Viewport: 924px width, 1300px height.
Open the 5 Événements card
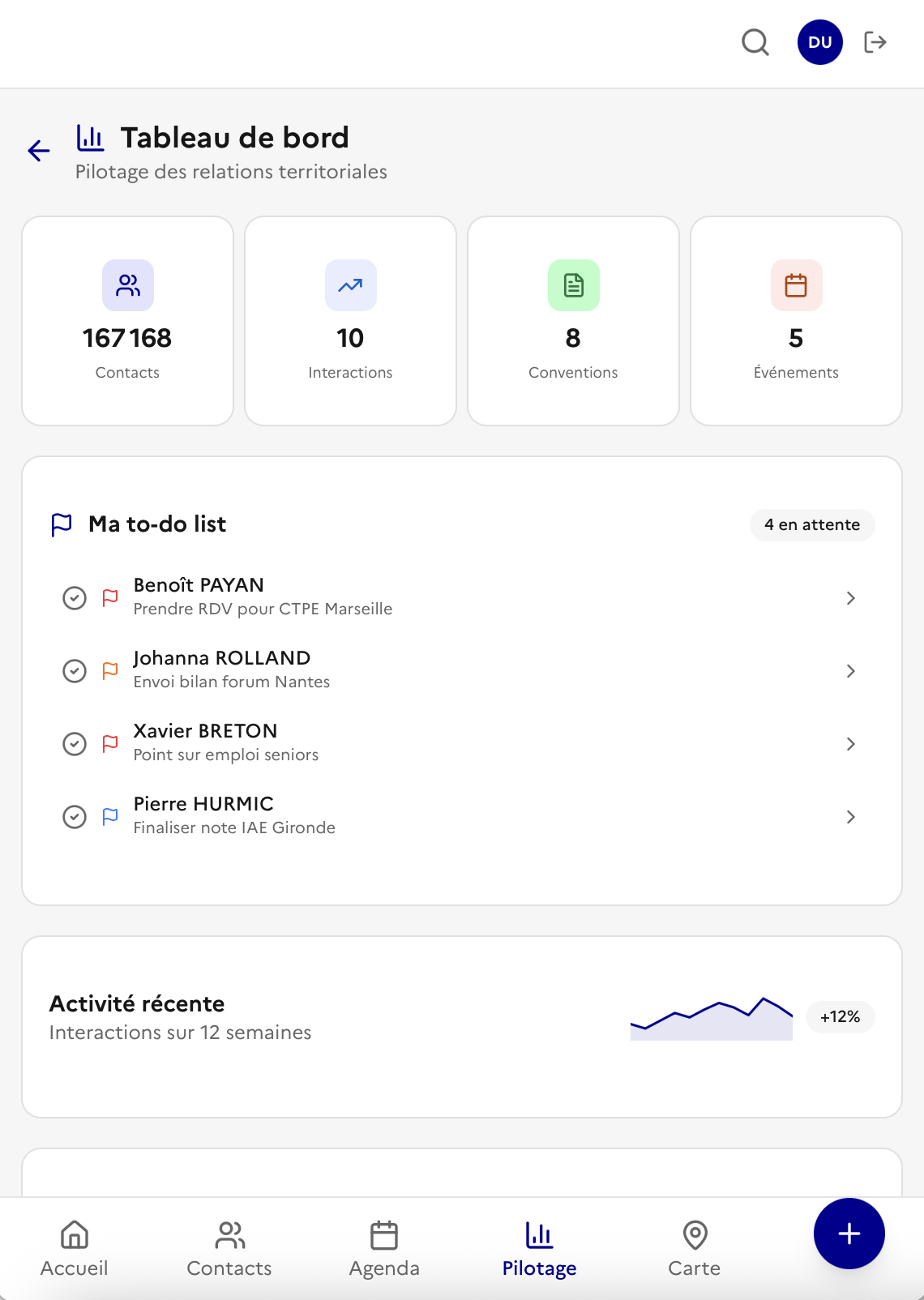797,321
